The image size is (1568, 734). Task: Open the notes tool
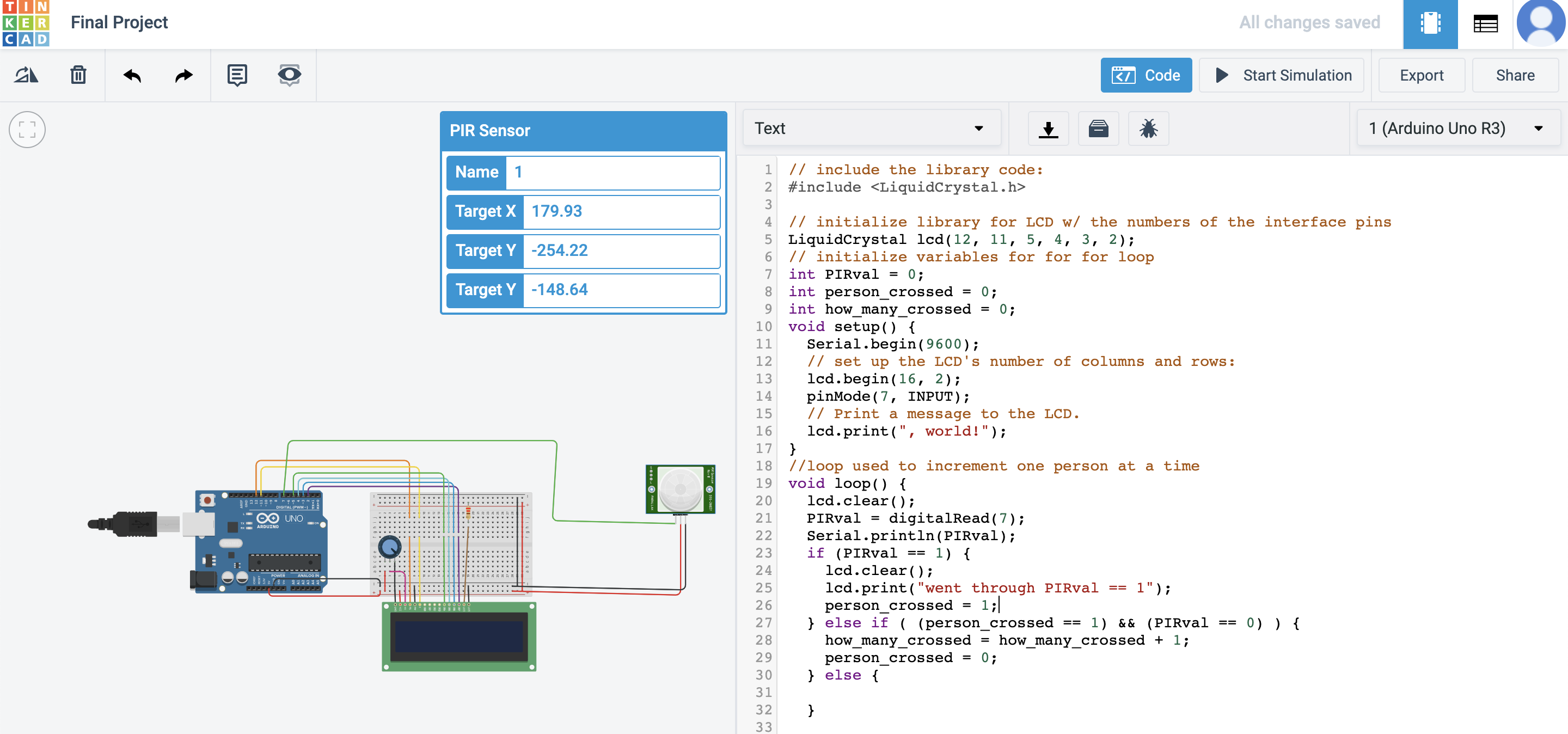tap(237, 75)
